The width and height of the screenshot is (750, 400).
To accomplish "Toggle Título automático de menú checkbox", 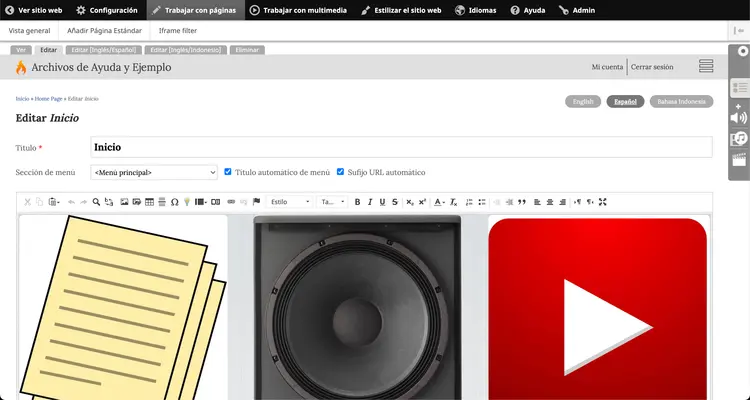I will 229,172.
